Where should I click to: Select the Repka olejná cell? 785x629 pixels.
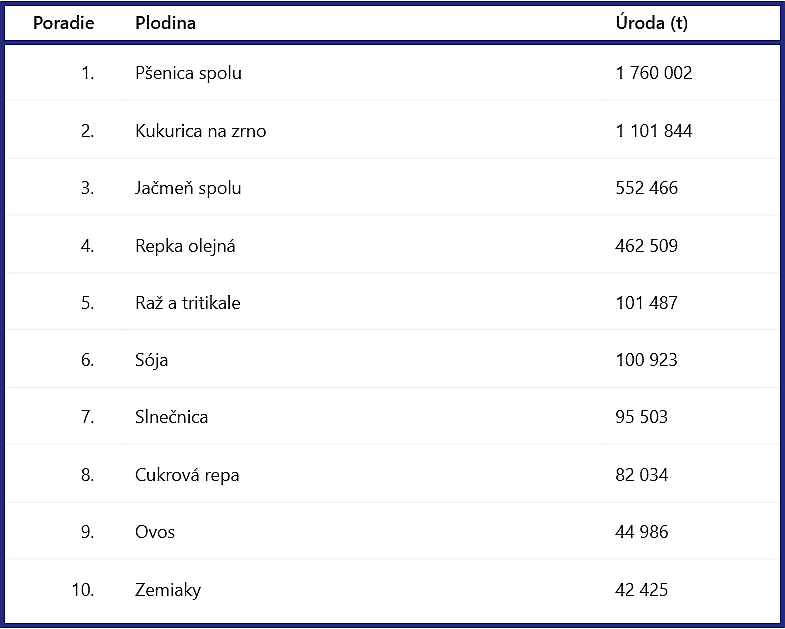pos(185,246)
